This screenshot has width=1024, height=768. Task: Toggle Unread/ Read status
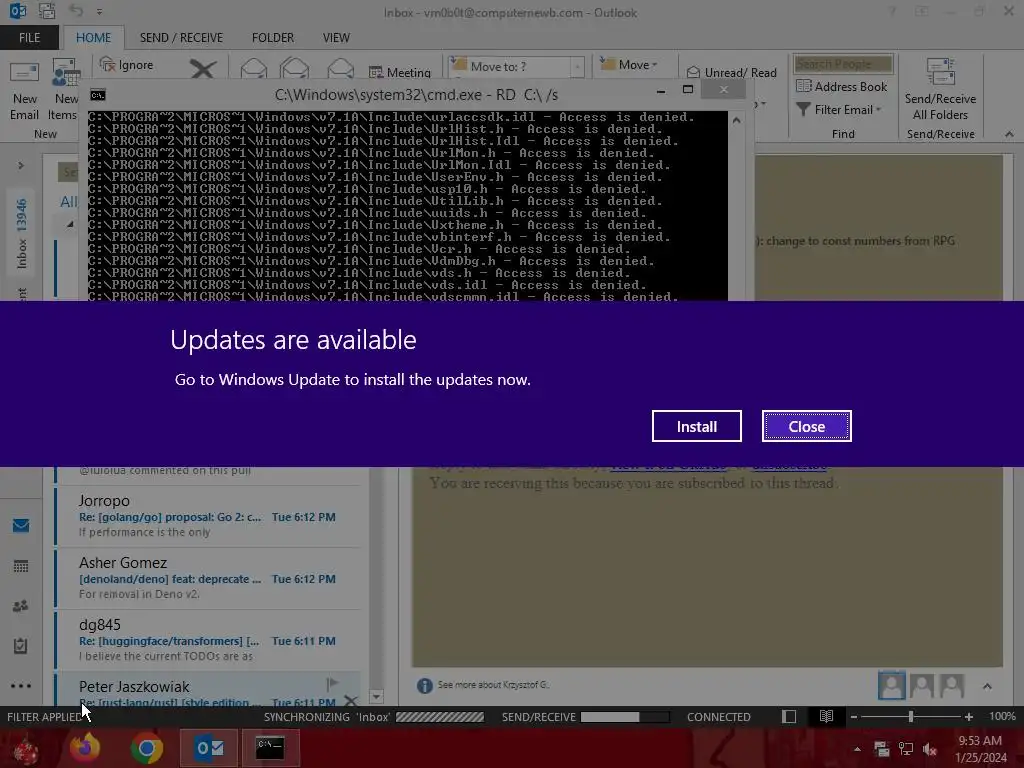[732, 72]
